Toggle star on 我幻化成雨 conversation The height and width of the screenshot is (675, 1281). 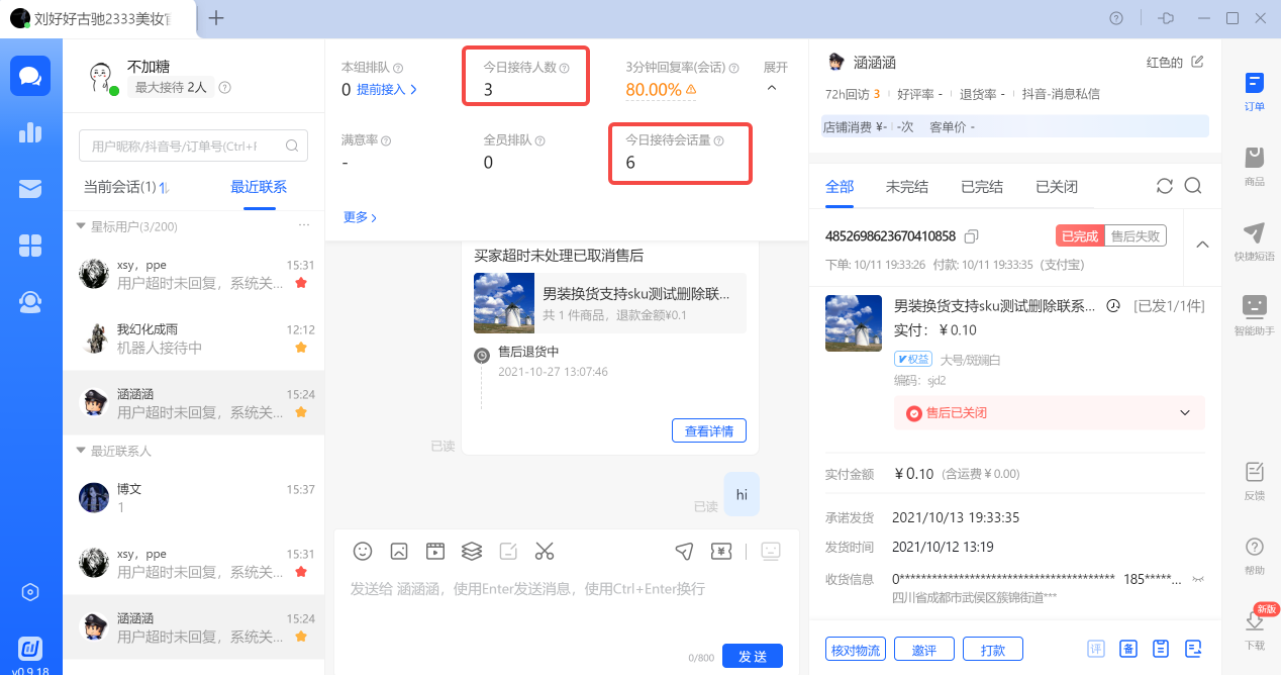point(300,347)
